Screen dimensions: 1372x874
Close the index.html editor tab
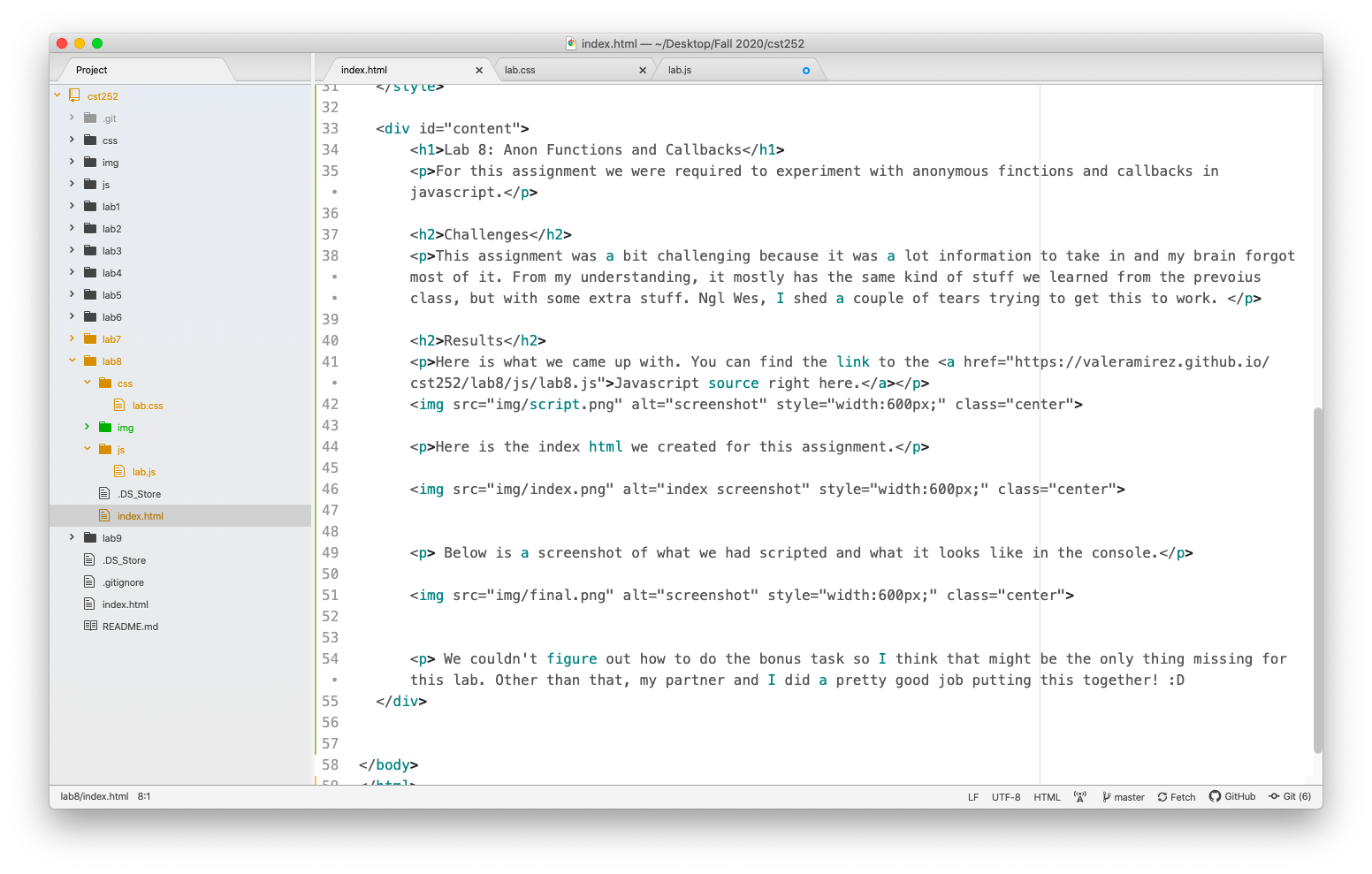[x=479, y=69]
